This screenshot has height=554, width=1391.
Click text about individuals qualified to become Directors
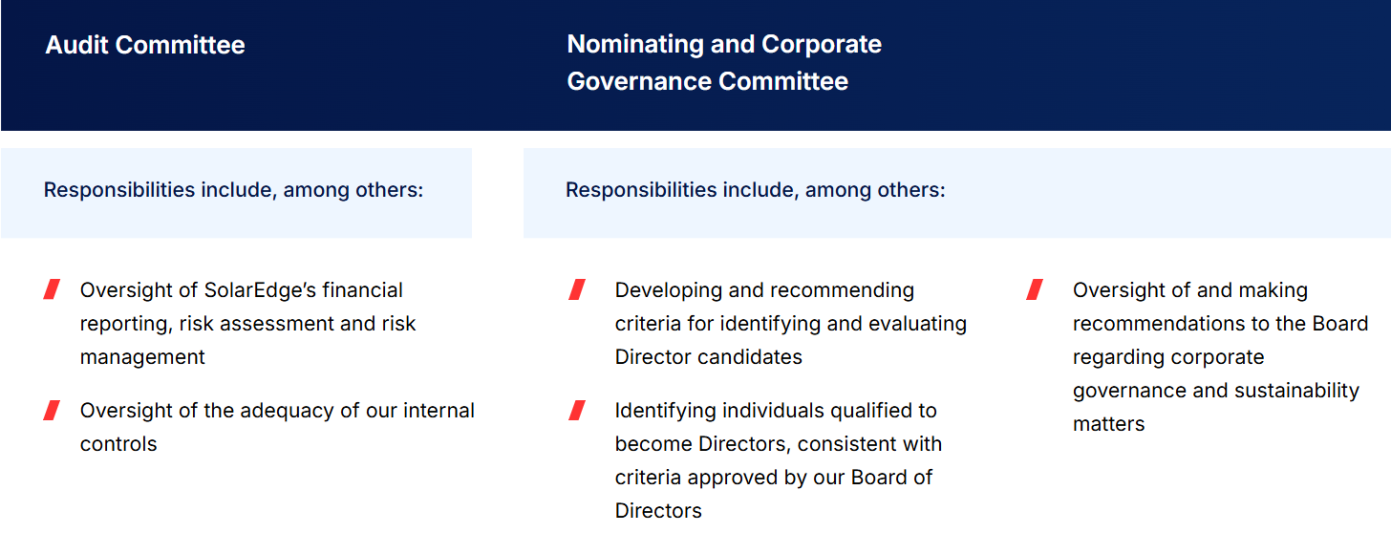[778, 460]
